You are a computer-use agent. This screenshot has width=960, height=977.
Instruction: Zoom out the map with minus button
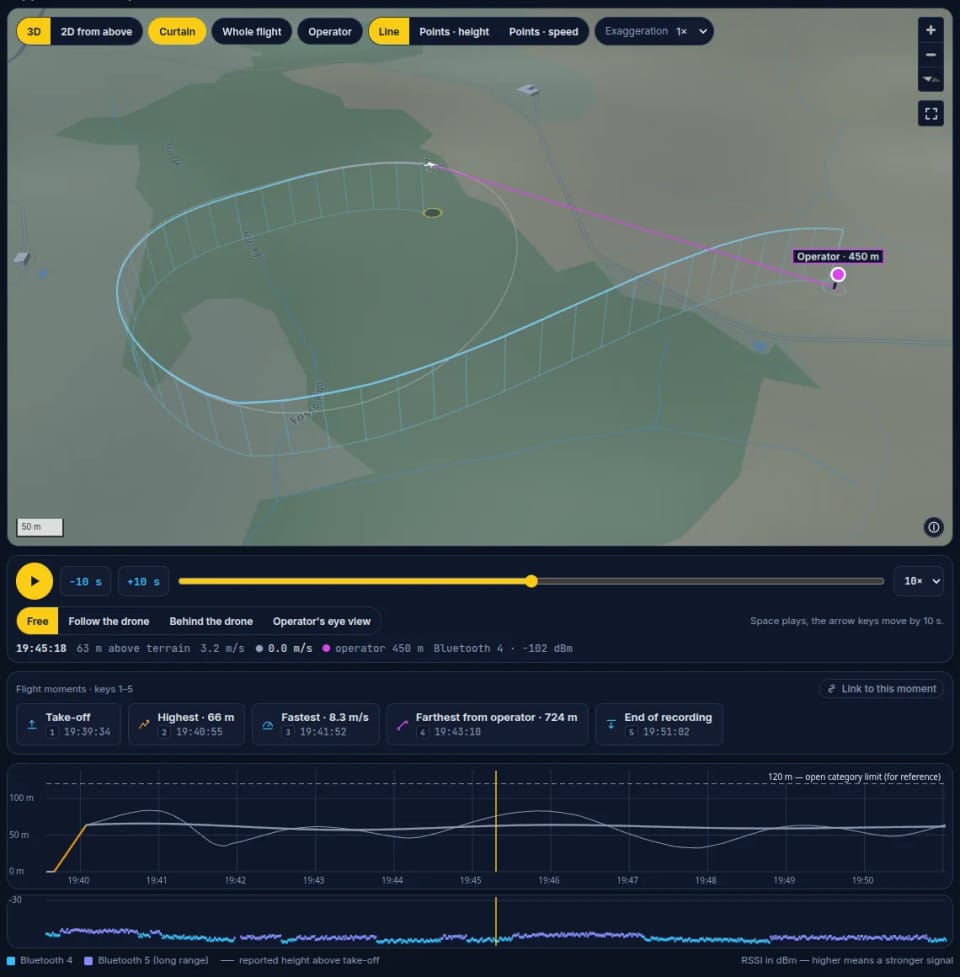coord(930,55)
